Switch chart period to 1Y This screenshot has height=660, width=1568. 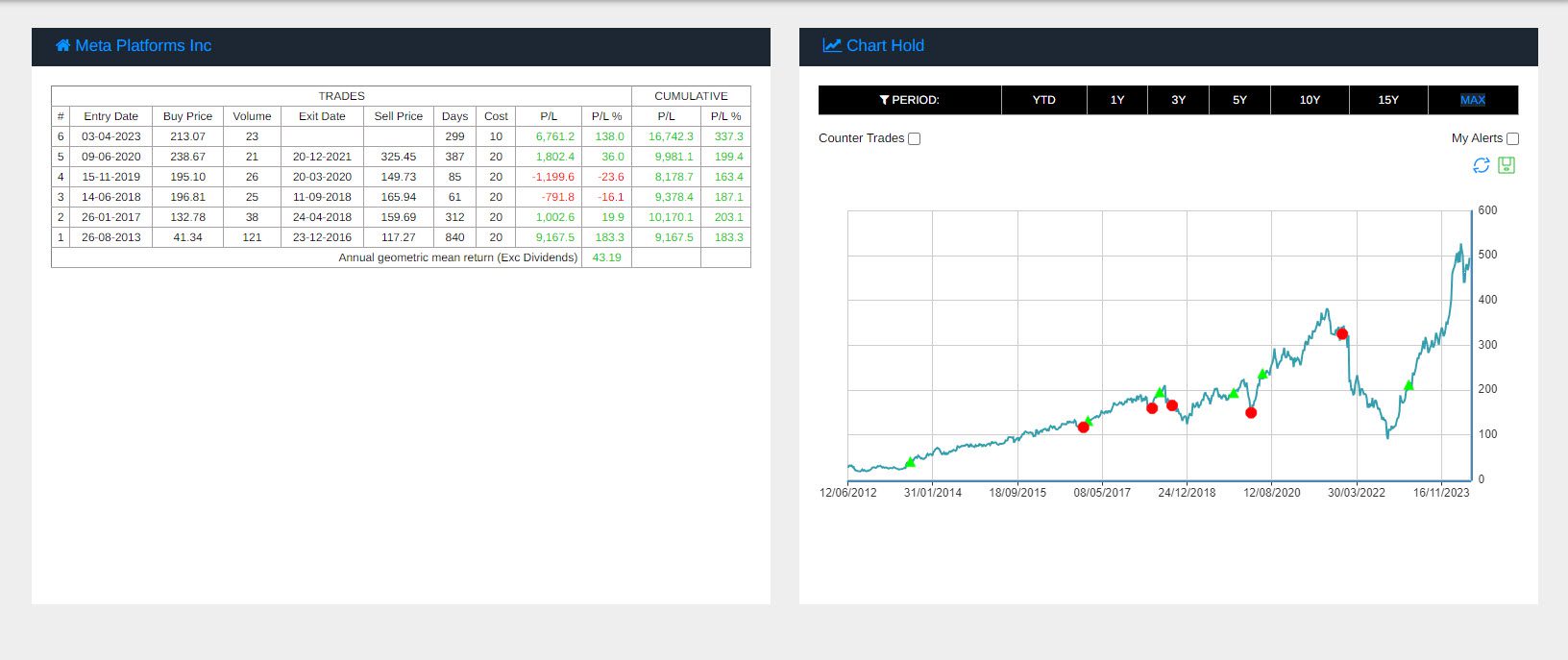tap(1116, 100)
